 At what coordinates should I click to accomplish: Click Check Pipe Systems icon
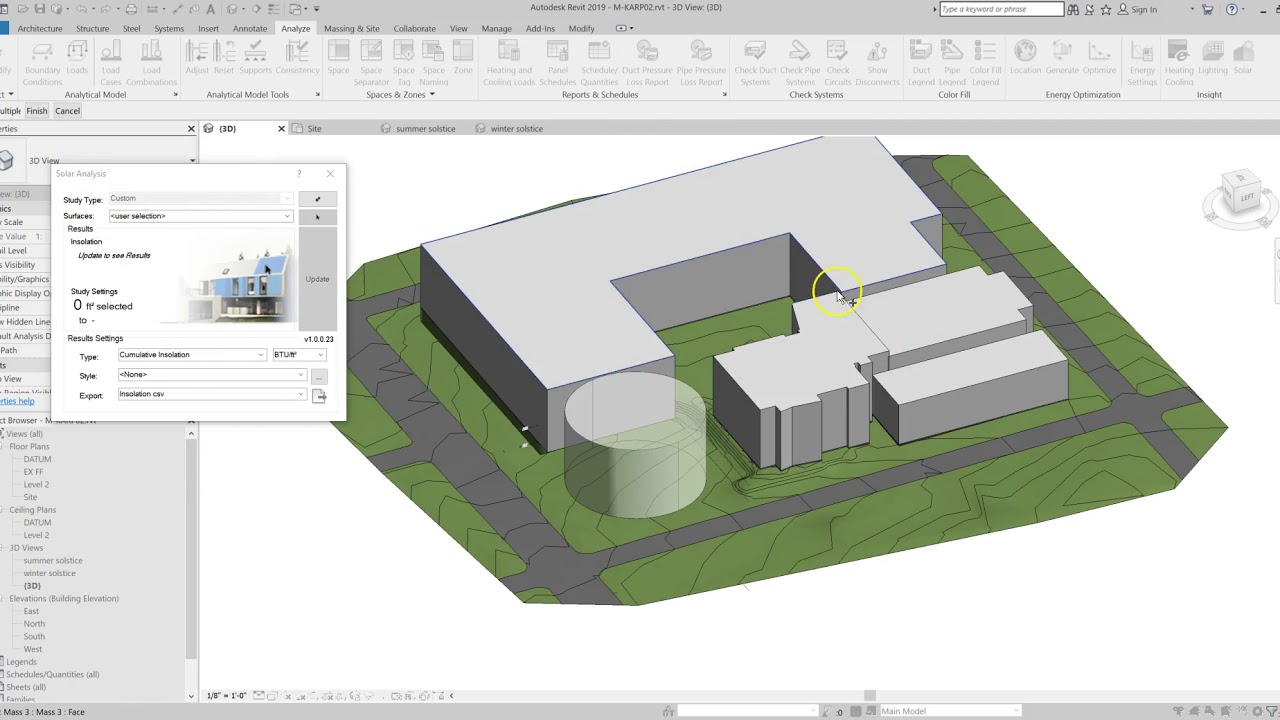799,52
